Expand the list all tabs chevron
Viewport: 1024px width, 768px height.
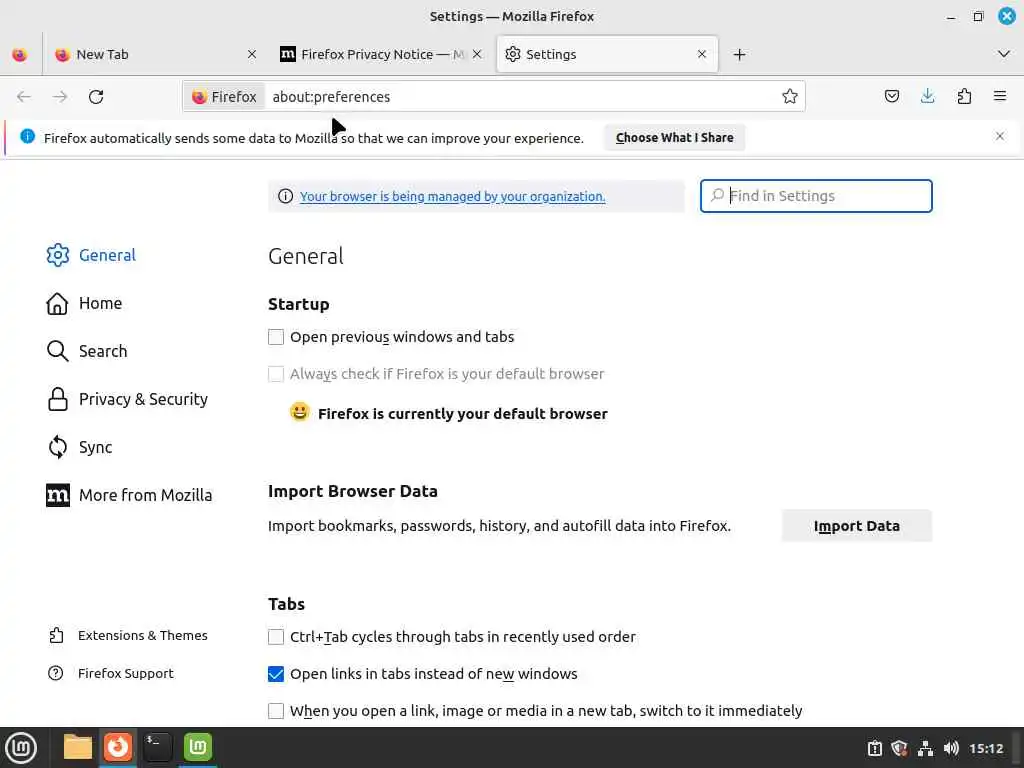(x=1004, y=54)
